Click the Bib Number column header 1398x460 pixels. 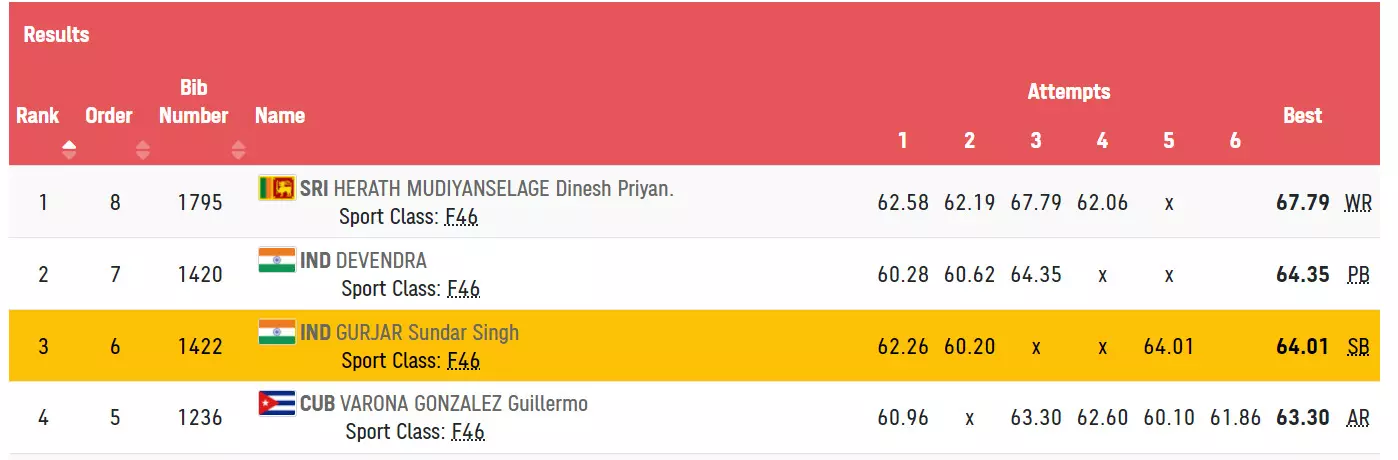pyautogui.click(x=194, y=102)
